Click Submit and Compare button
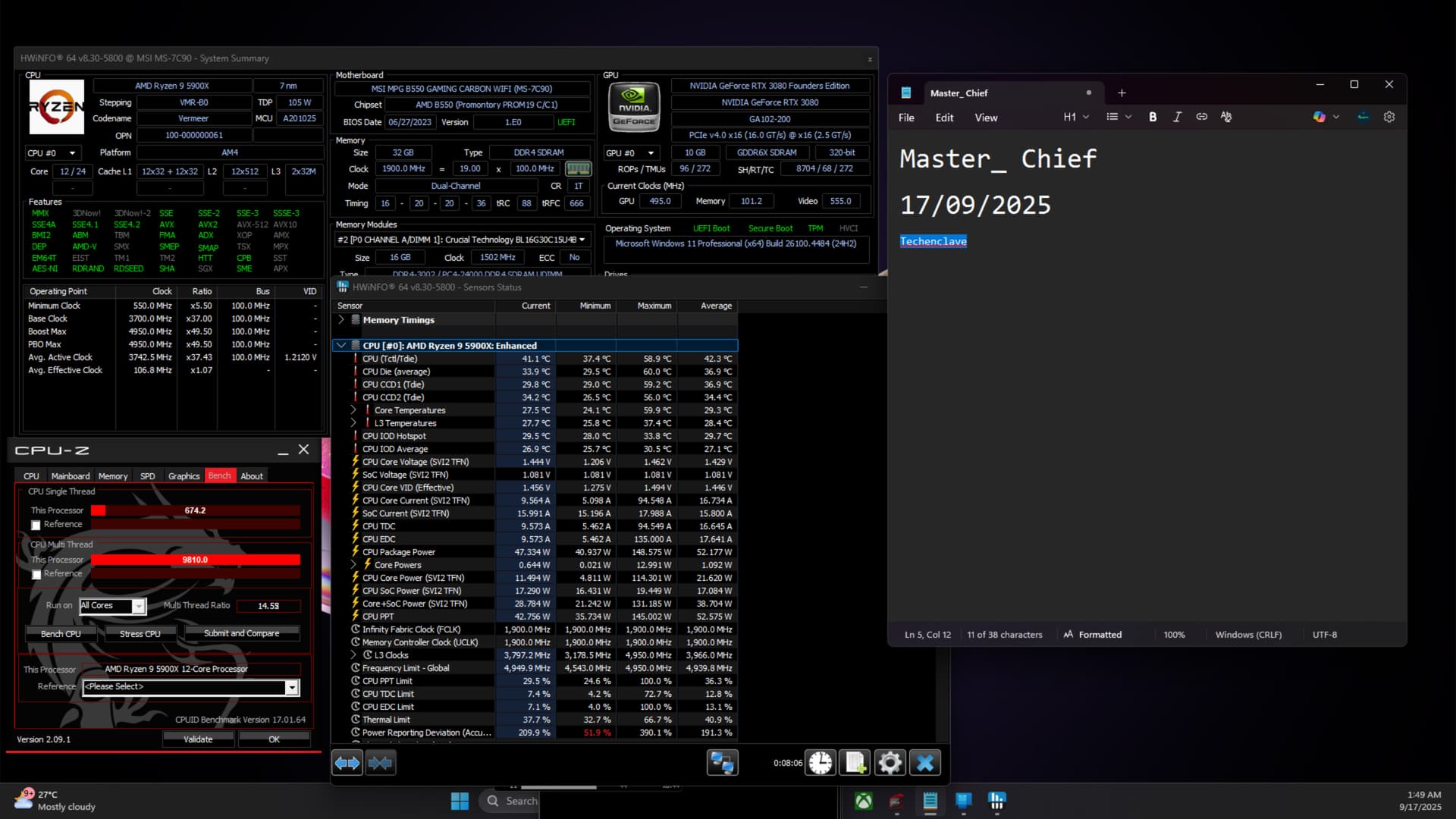 coord(241,633)
